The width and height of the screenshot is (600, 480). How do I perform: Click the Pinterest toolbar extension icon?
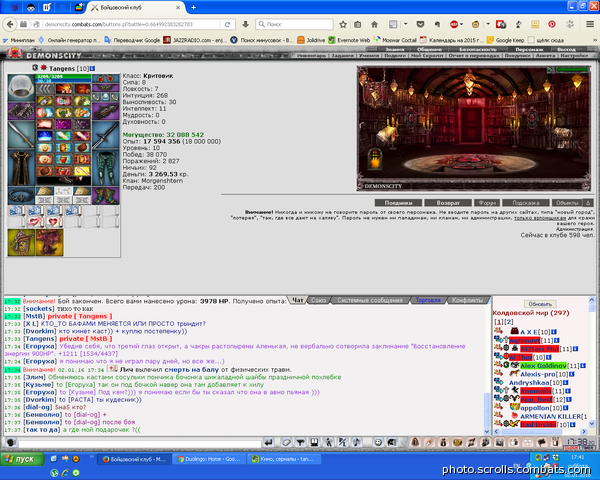(552, 24)
